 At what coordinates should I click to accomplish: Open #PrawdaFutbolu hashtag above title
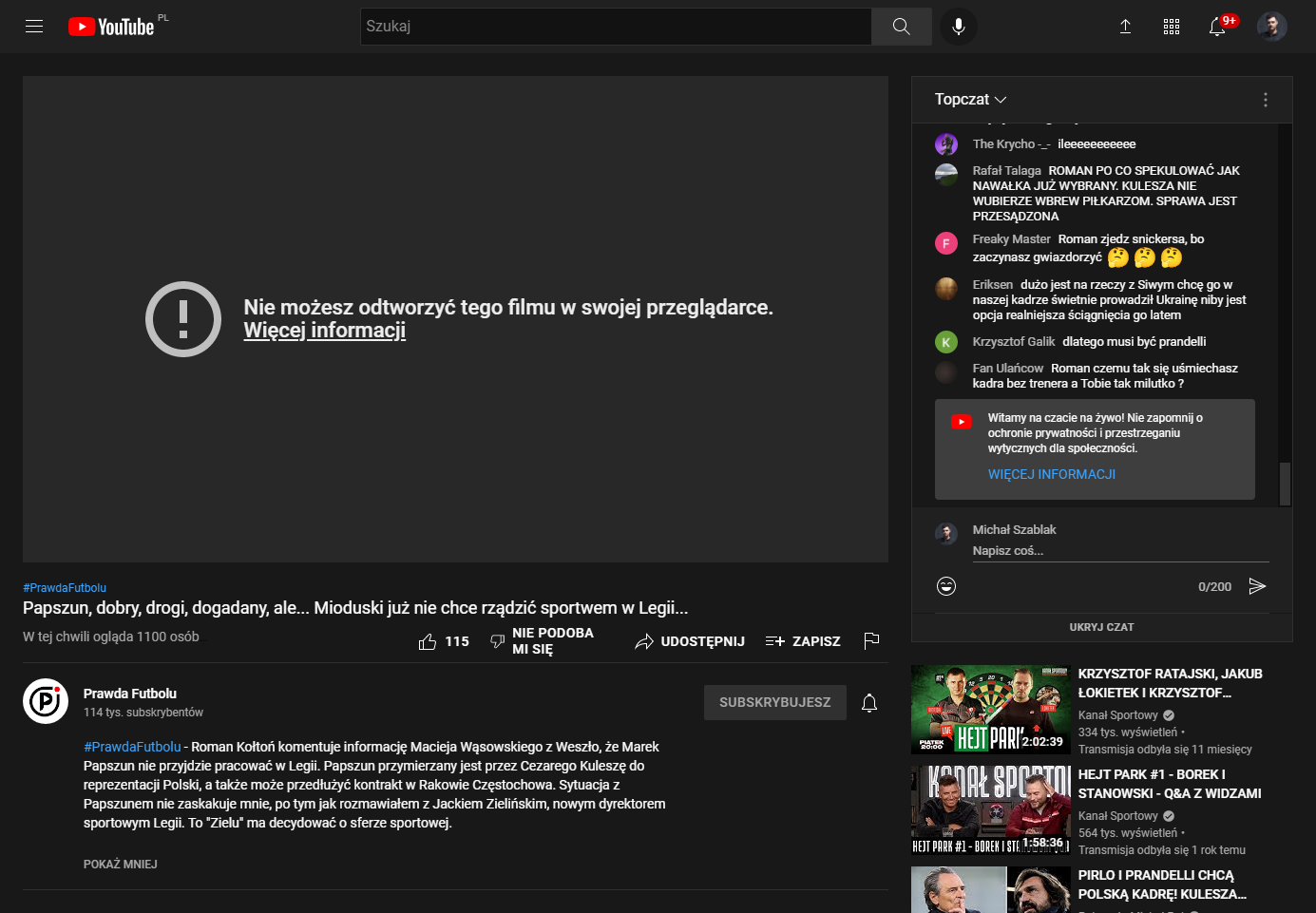coord(65,588)
